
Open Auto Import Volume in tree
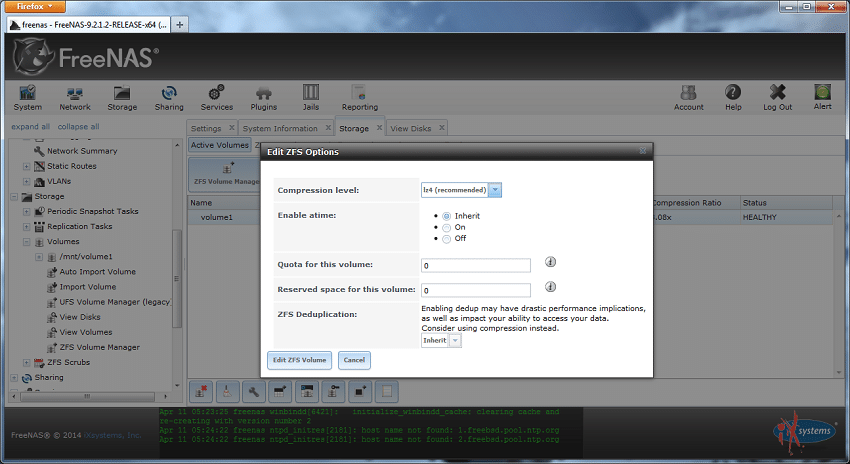98,272
